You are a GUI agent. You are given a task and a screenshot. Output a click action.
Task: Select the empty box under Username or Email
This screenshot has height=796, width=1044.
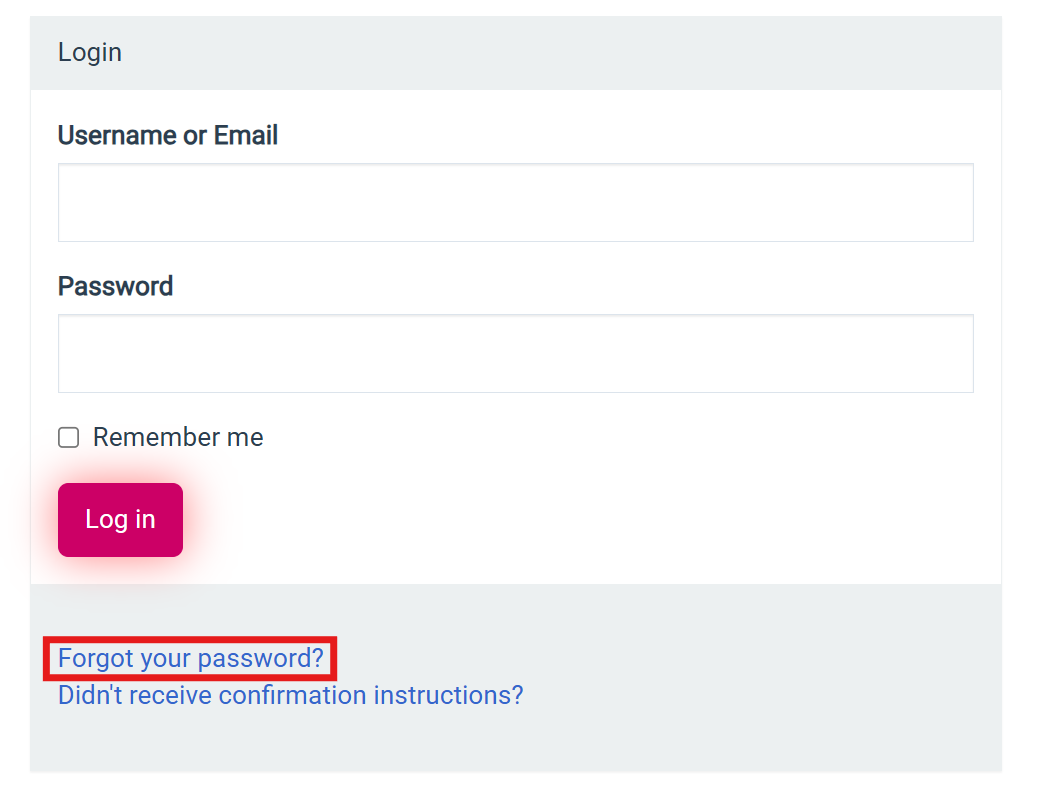(515, 203)
